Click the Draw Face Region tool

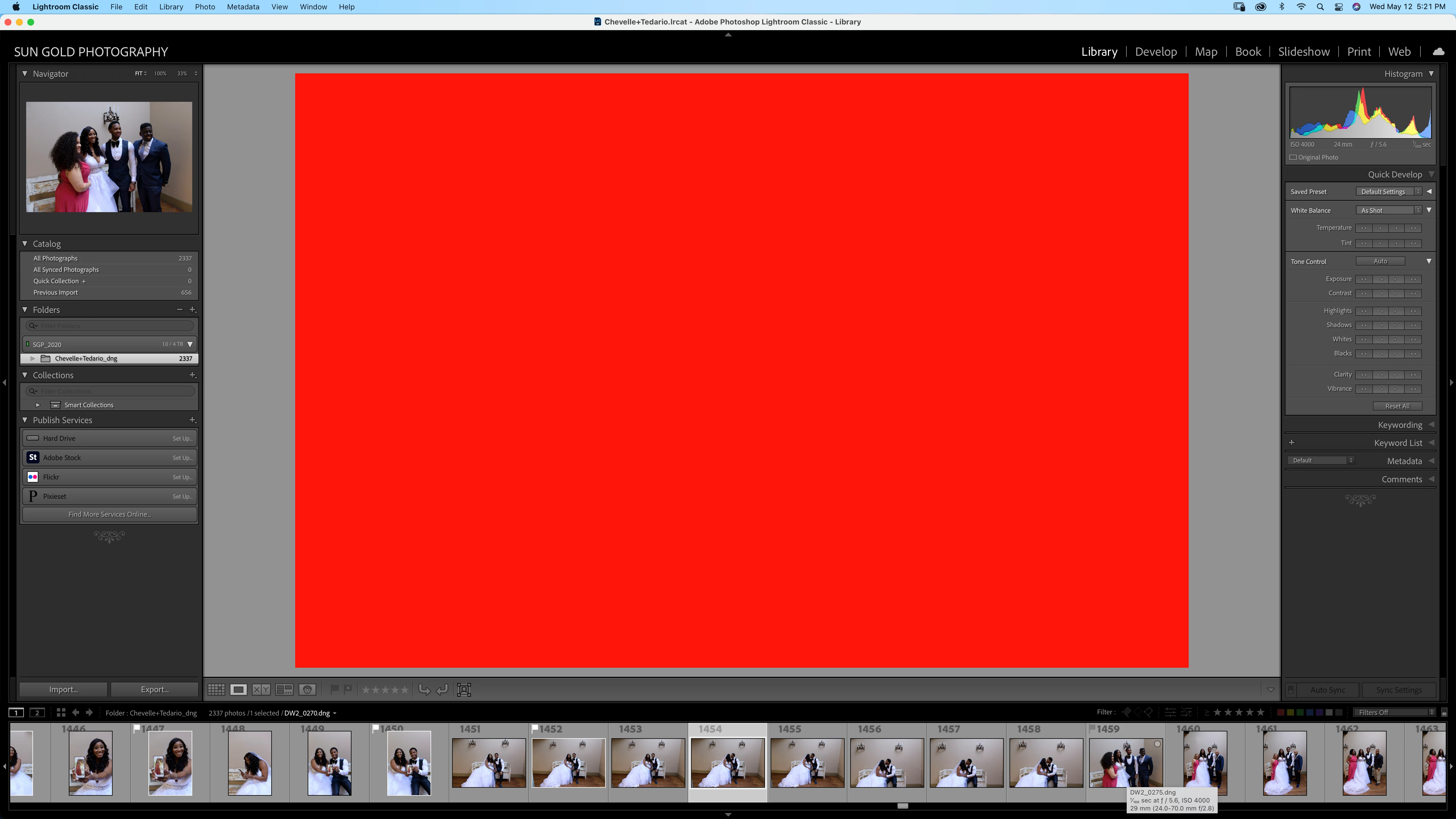pos(464,690)
